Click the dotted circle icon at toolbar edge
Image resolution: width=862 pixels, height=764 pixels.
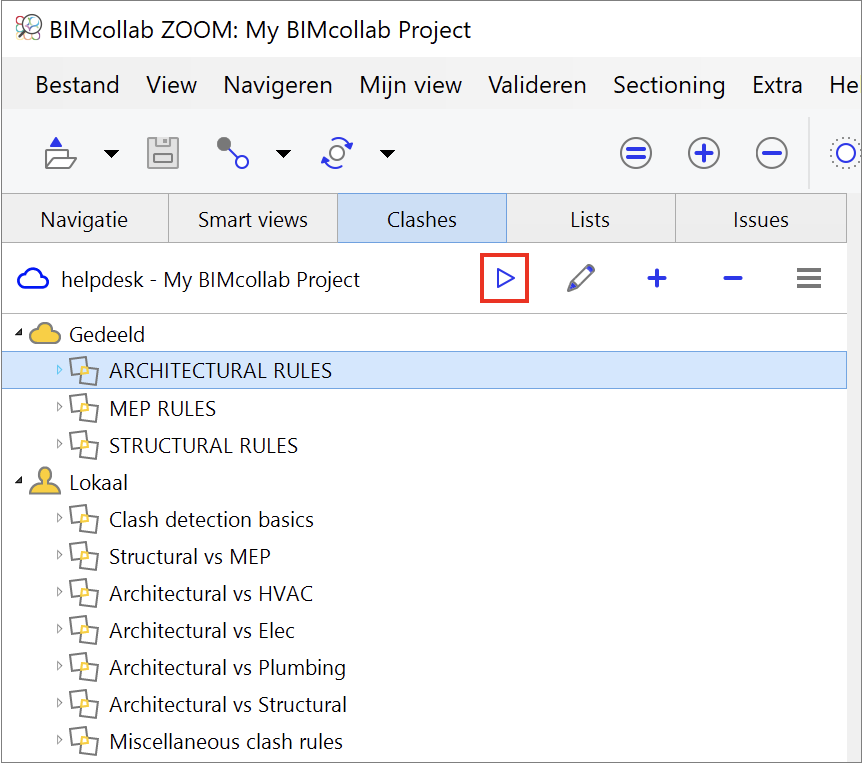[x=845, y=153]
